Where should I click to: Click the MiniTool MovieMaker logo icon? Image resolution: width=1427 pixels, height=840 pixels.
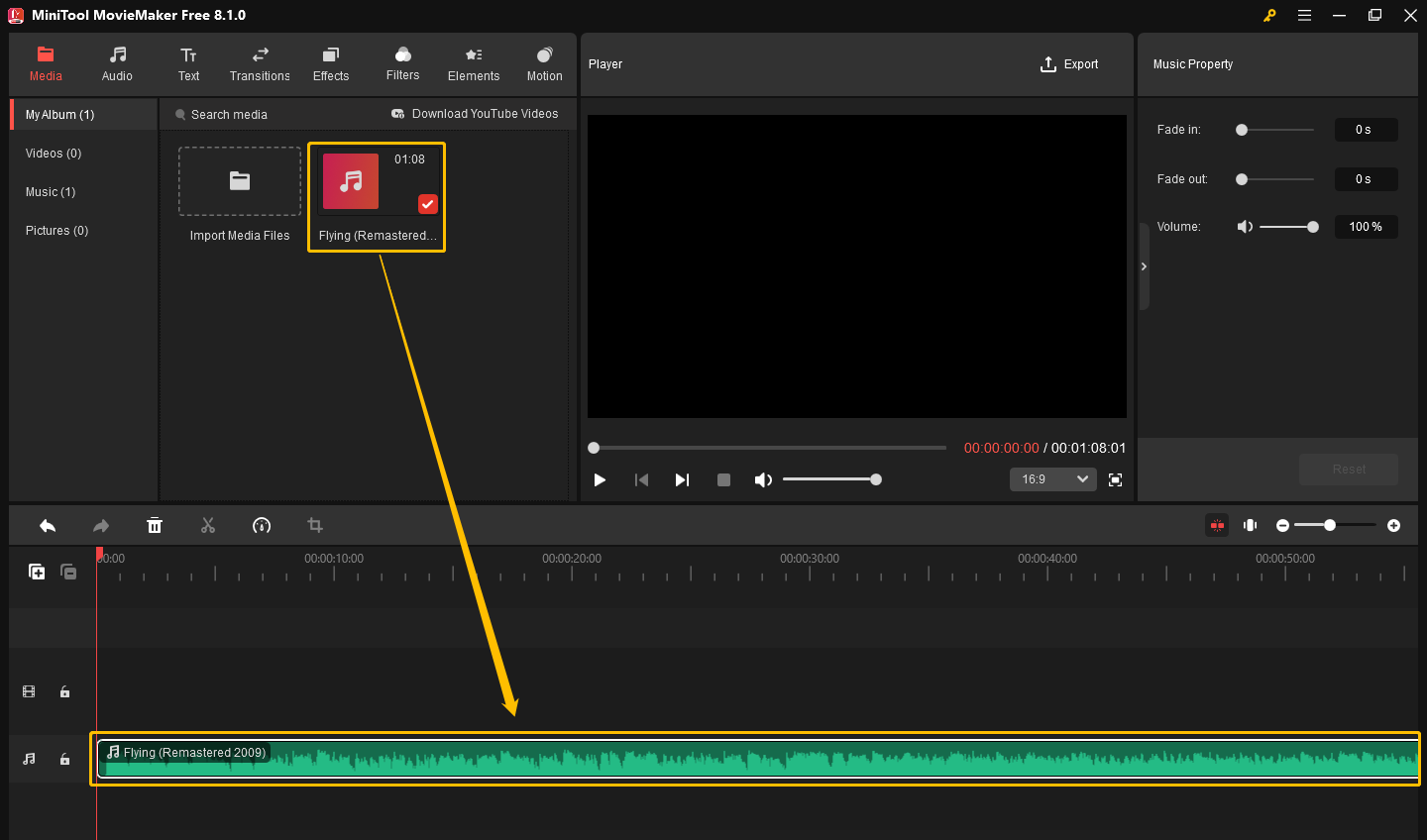(16, 15)
